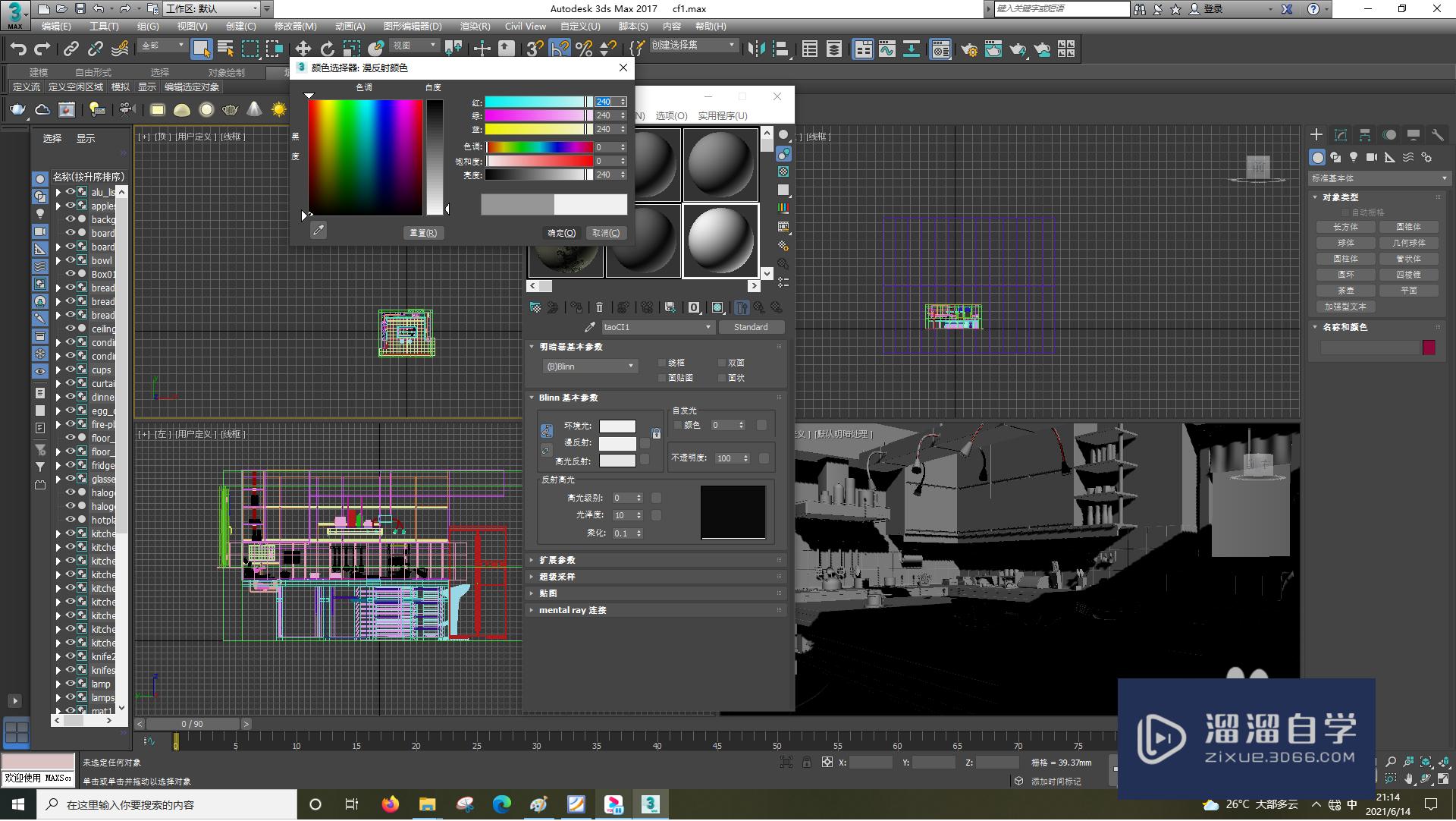This screenshot has width=1456, height=821.
Task: Select the Cameras category in Create panel
Action: (1372, 157)
